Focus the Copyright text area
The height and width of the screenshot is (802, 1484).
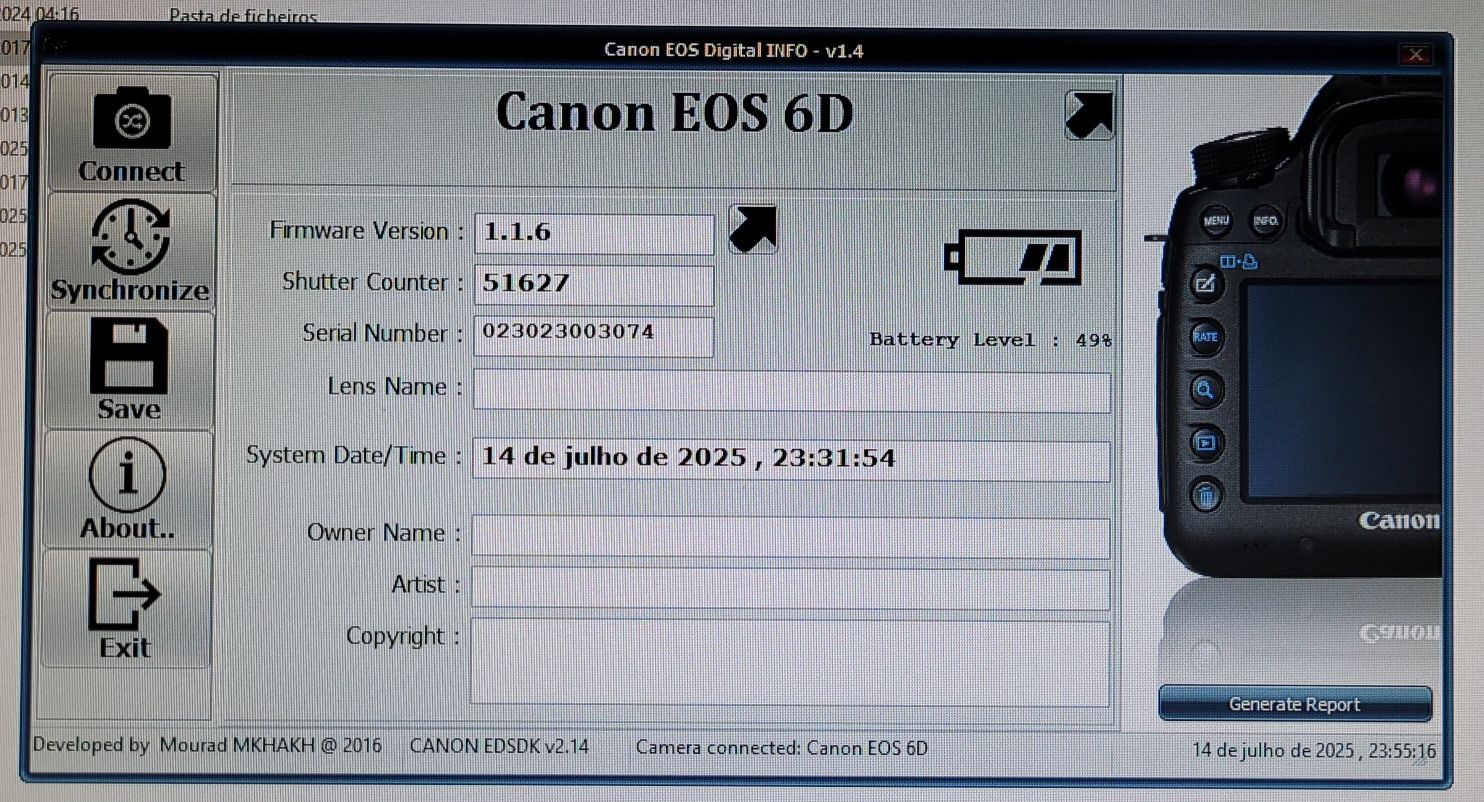(x=790, y=663)
